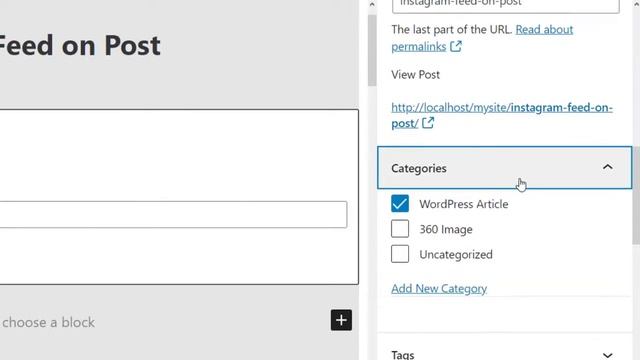Click the URL slug input field
Screen dimensions: 640x360
pyautogui.click(x=505, y=6)
